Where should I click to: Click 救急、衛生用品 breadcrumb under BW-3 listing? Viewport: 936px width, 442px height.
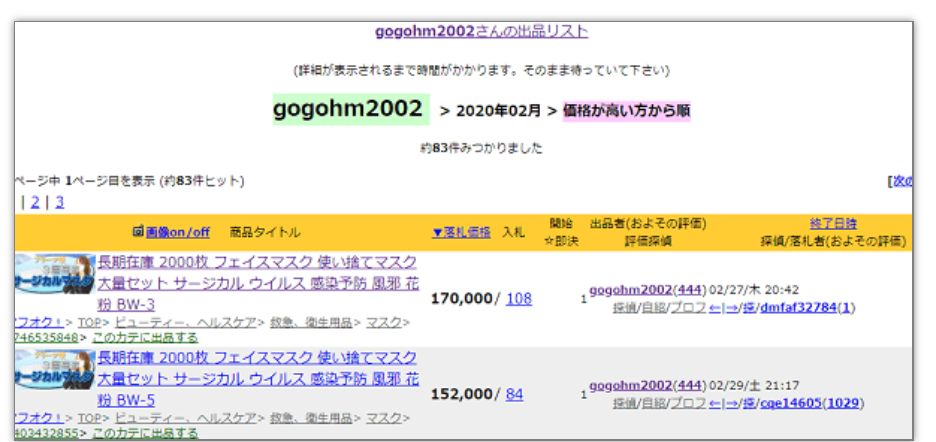coord(310,323)
